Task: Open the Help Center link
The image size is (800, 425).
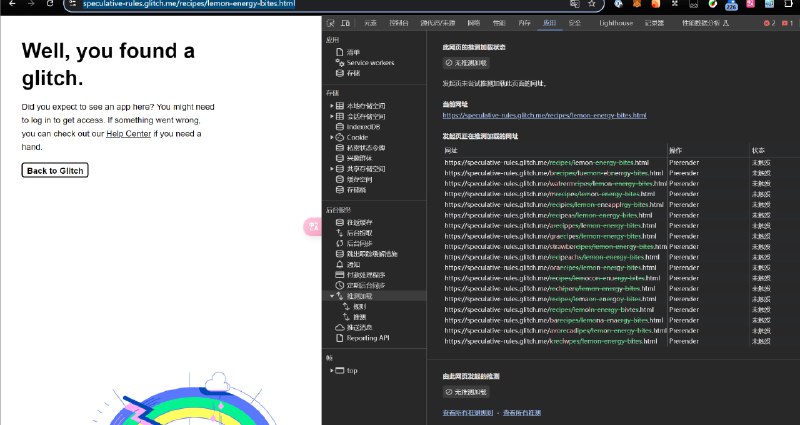Action: (x=129, y=134)
